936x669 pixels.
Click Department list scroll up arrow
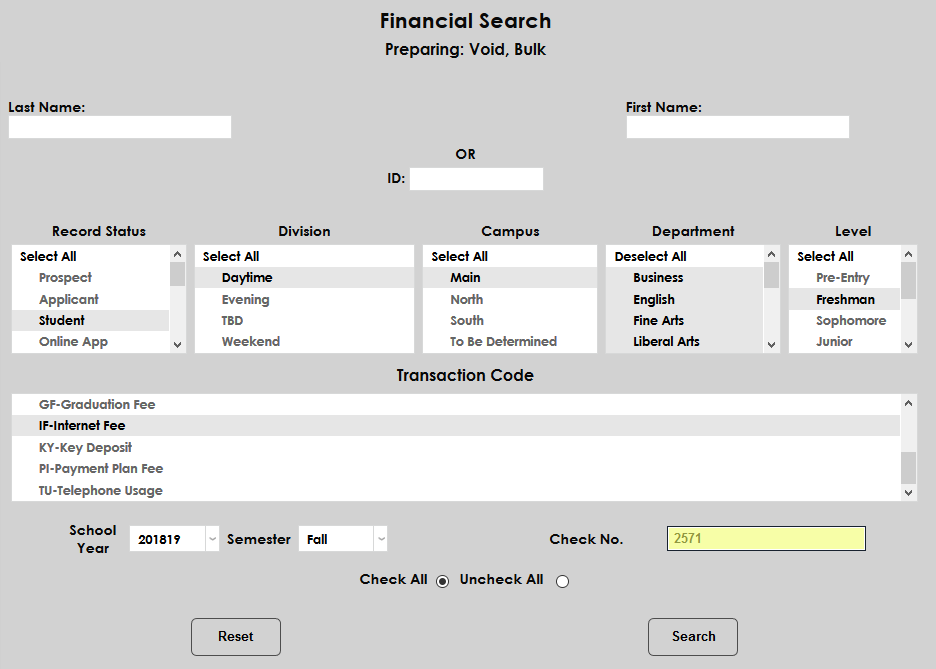pyautogui.click(x=771, y=254)
